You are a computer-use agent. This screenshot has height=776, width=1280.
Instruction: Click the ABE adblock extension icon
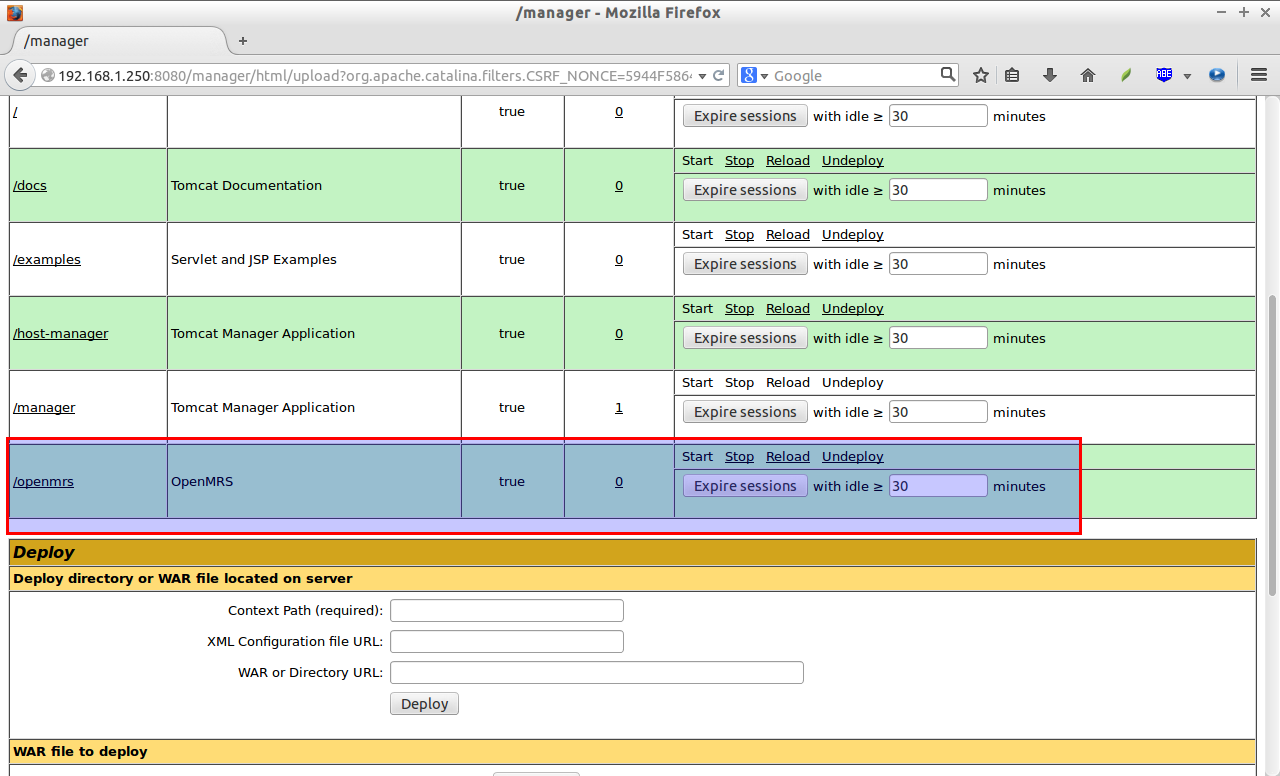[x=1163, y=75]
